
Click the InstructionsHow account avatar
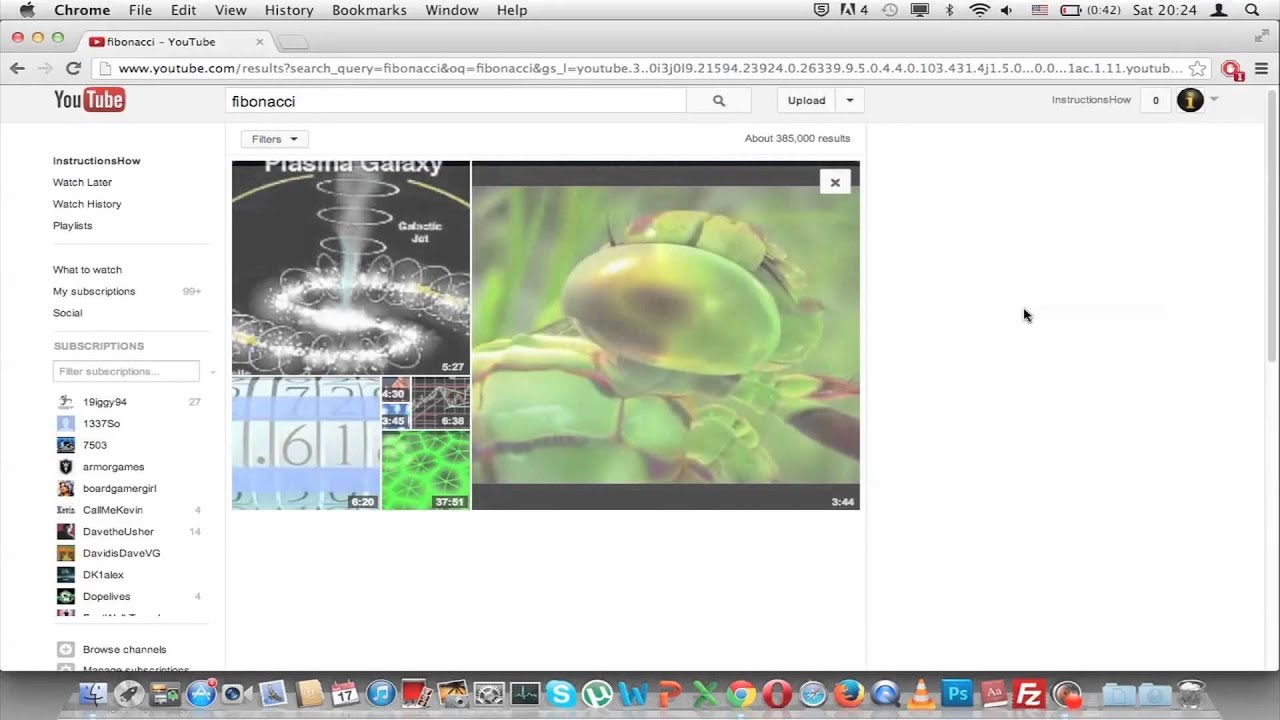(x=1190, y=100)
